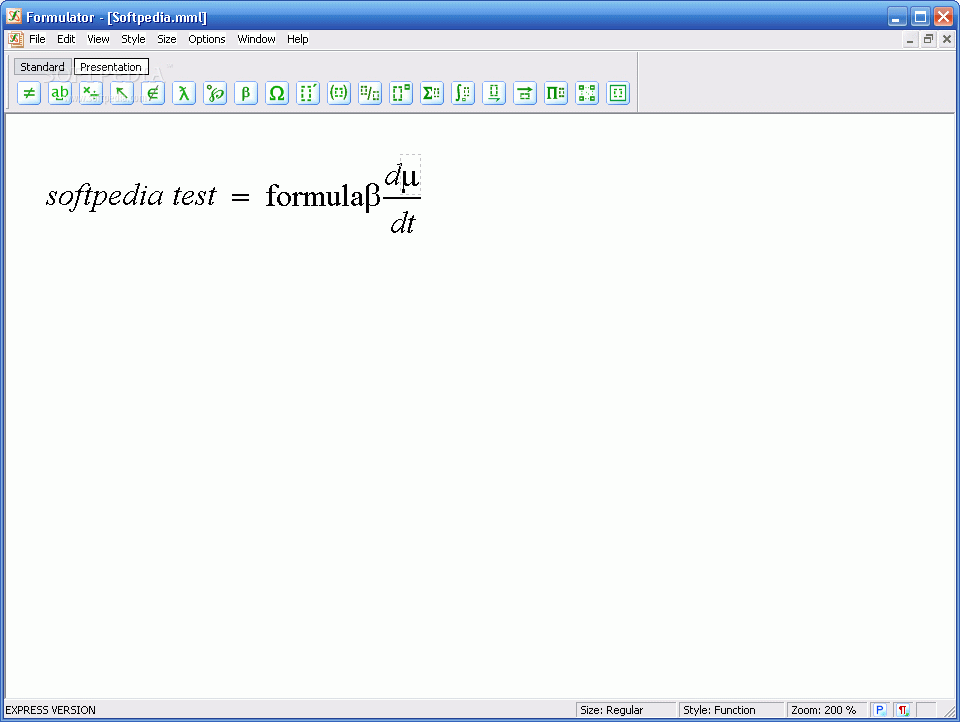Click the 'Zoom: 200 %' status bar entry
960x722 pixels.
[826, 710]
